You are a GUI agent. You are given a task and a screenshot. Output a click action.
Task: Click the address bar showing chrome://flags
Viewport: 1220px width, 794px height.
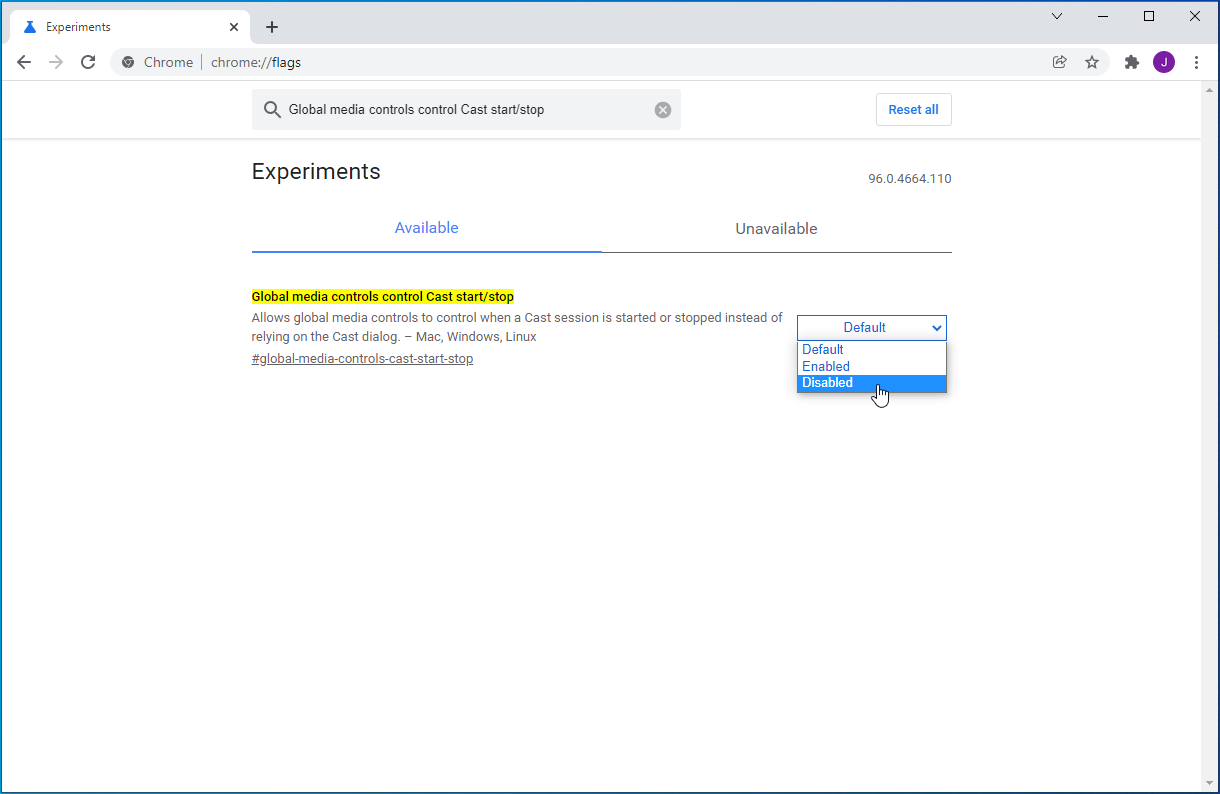tap(600, 62)
